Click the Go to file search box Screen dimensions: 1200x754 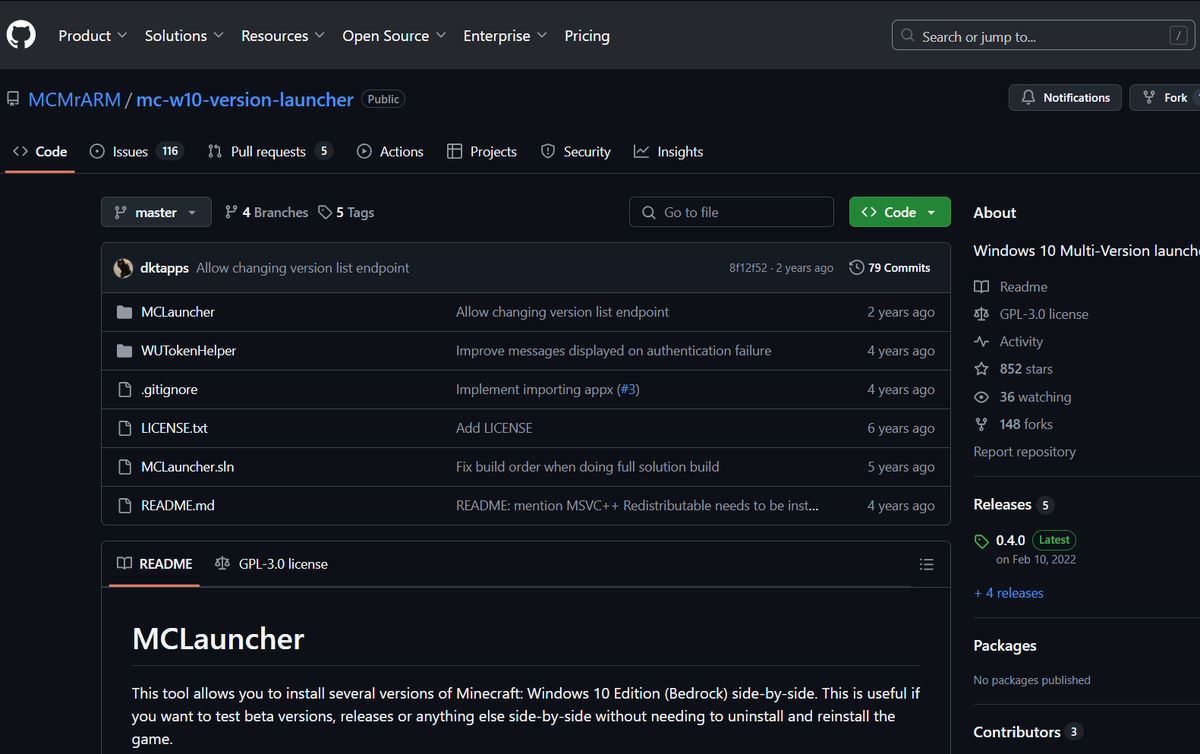731,212
